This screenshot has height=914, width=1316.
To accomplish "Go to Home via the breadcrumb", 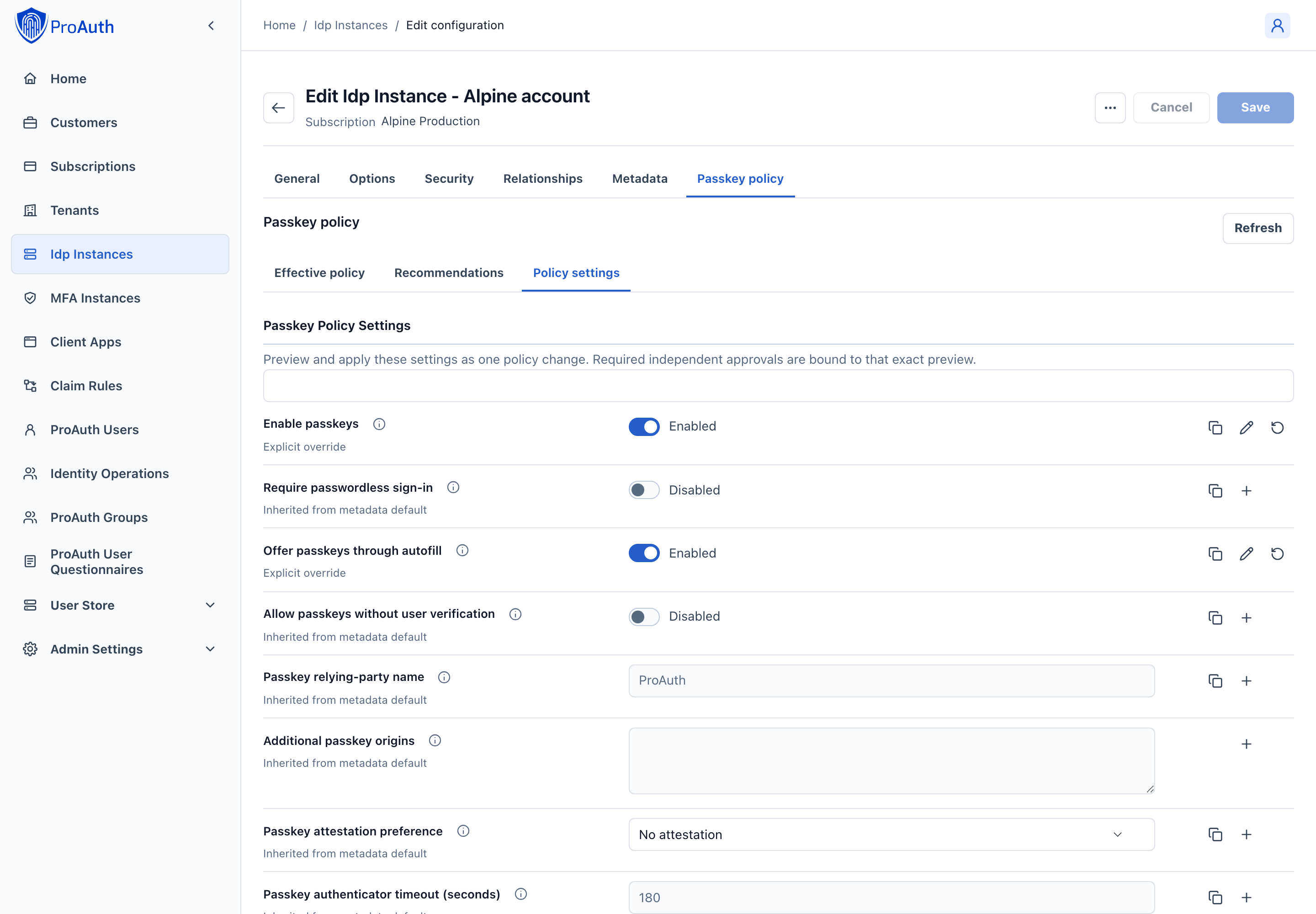I will (280, 25).
